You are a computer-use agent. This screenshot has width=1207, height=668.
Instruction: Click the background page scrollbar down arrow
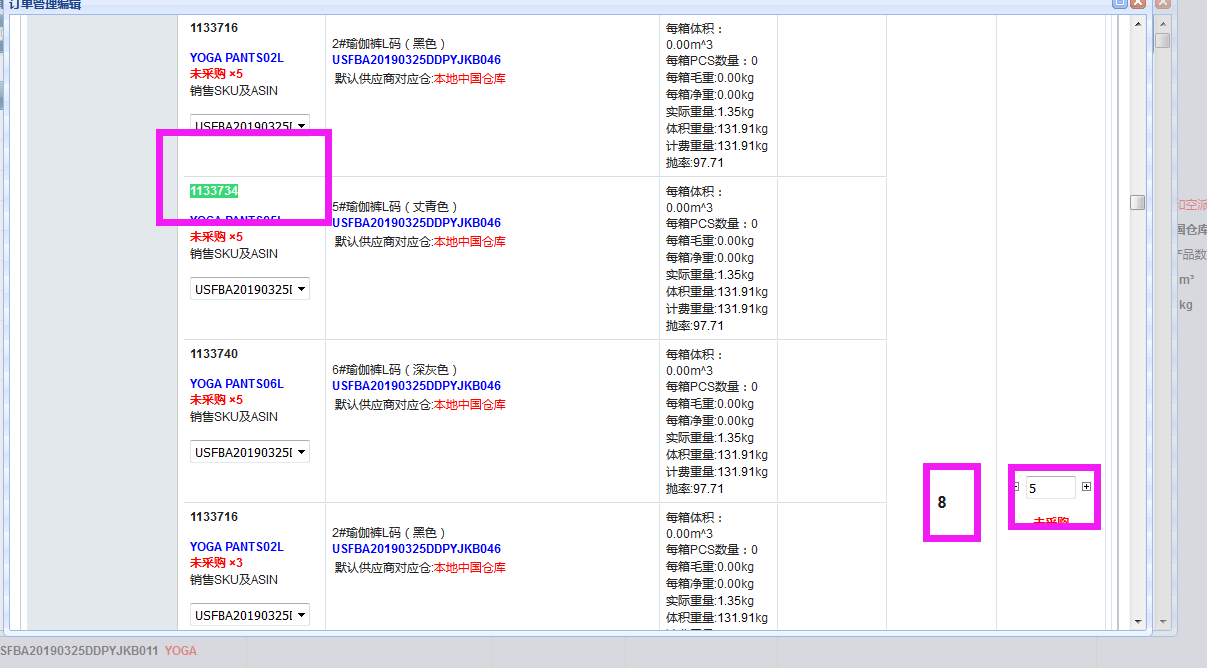click(x=1163, y=622)
